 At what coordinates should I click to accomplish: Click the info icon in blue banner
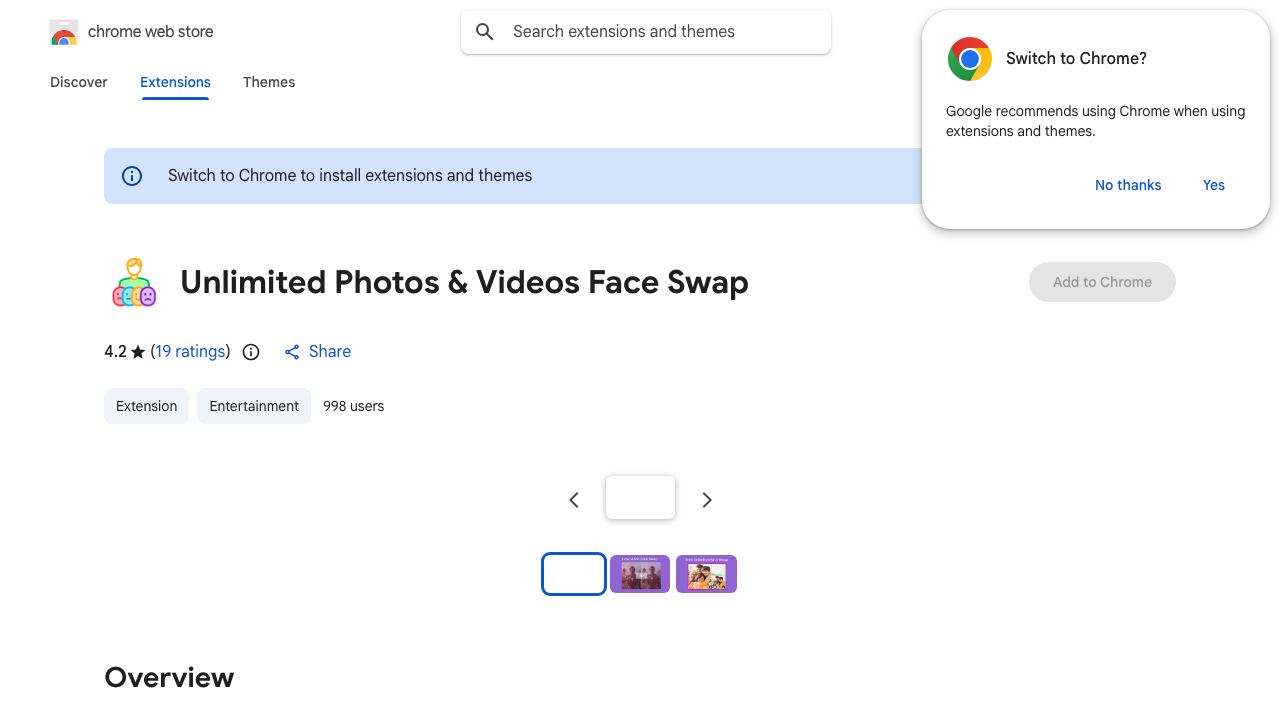coord(132,176)
